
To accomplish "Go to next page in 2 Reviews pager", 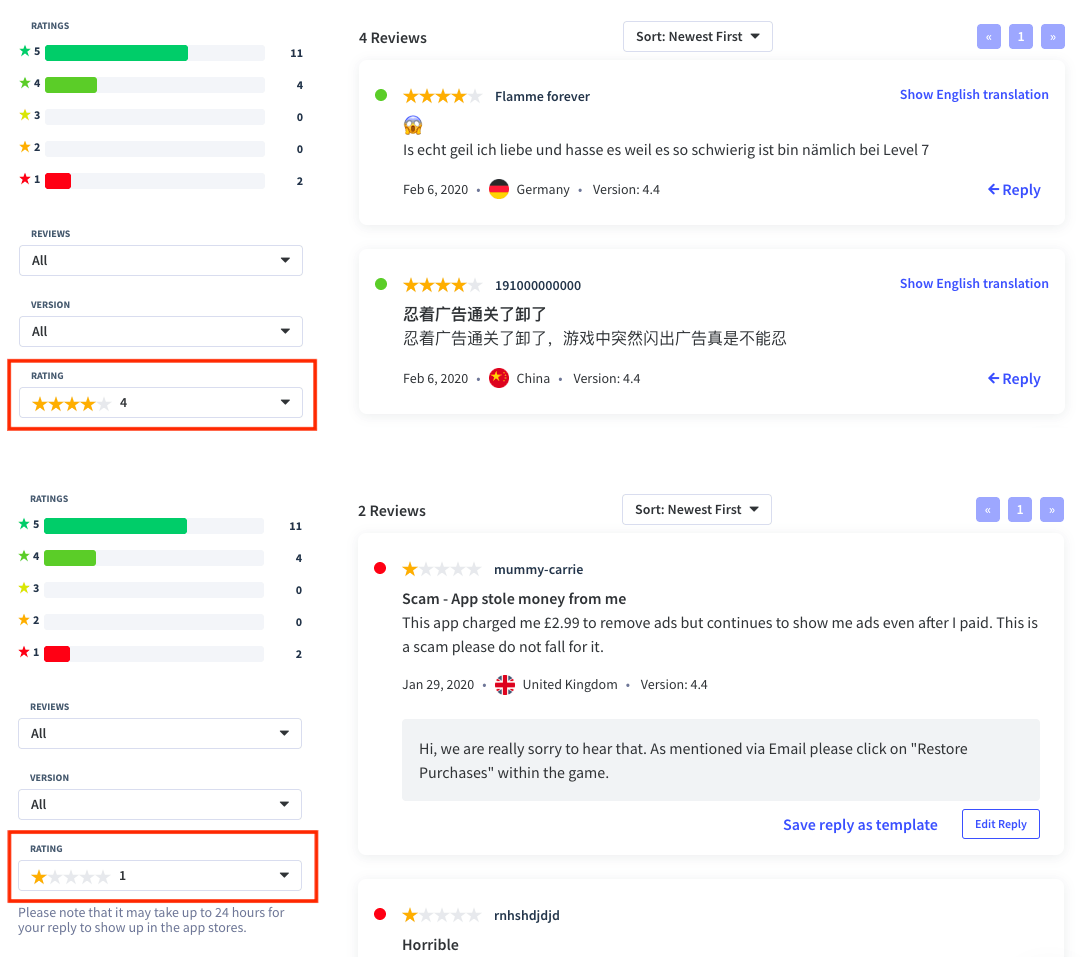I will point(1052,510).
